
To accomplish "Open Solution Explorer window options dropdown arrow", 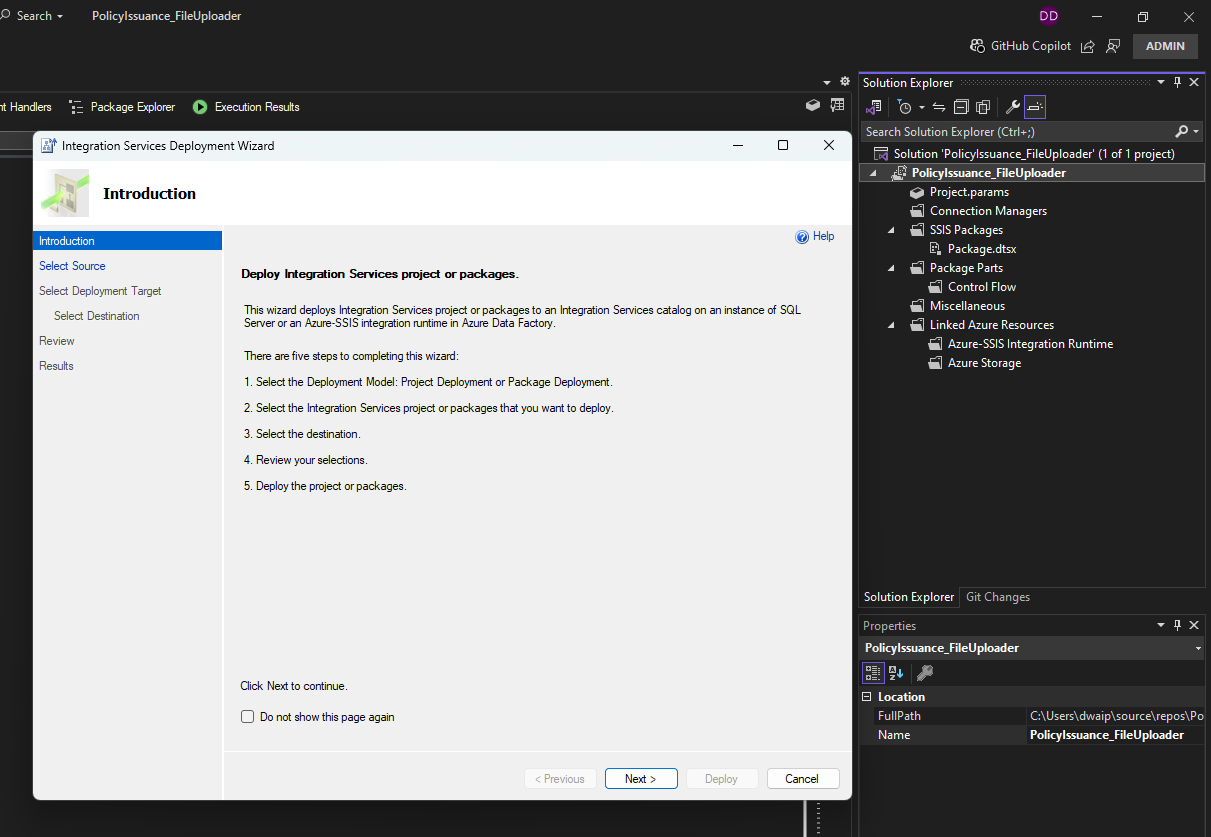I will [x=1161, y=83].
